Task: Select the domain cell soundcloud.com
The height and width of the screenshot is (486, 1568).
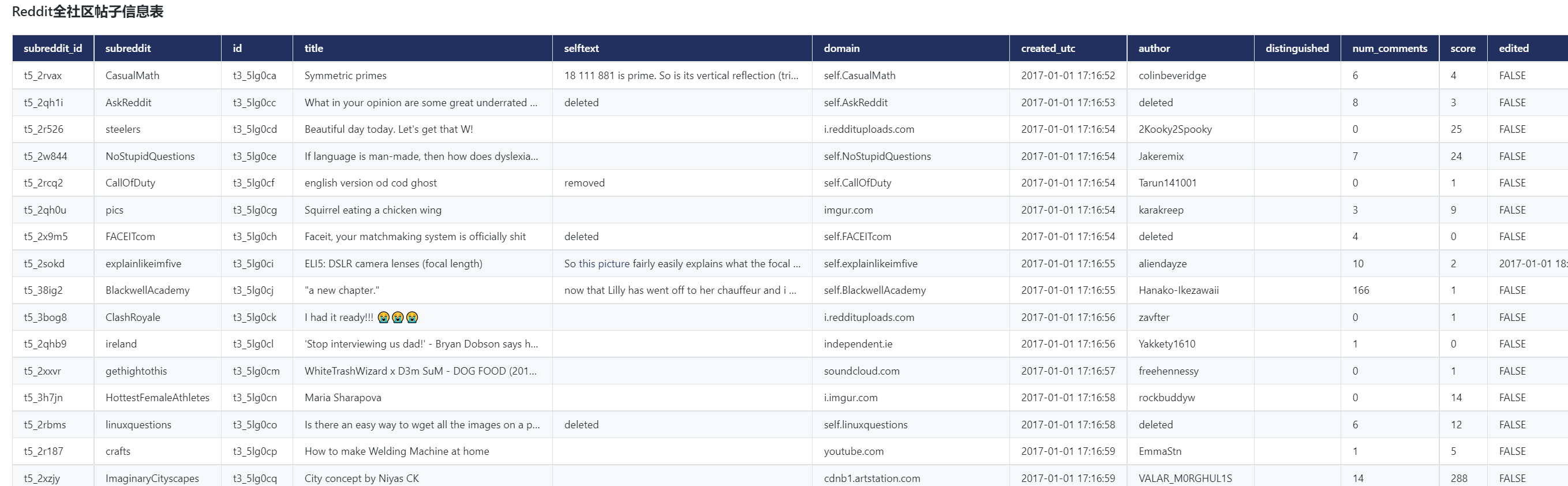Action: click(x=911, y=371)
